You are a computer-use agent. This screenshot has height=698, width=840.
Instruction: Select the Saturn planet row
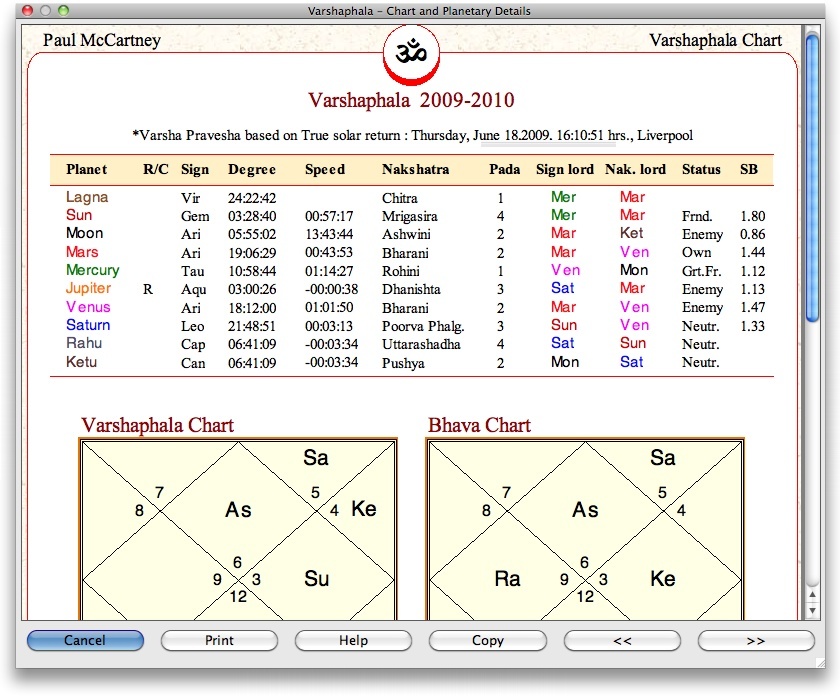[88, 325]
